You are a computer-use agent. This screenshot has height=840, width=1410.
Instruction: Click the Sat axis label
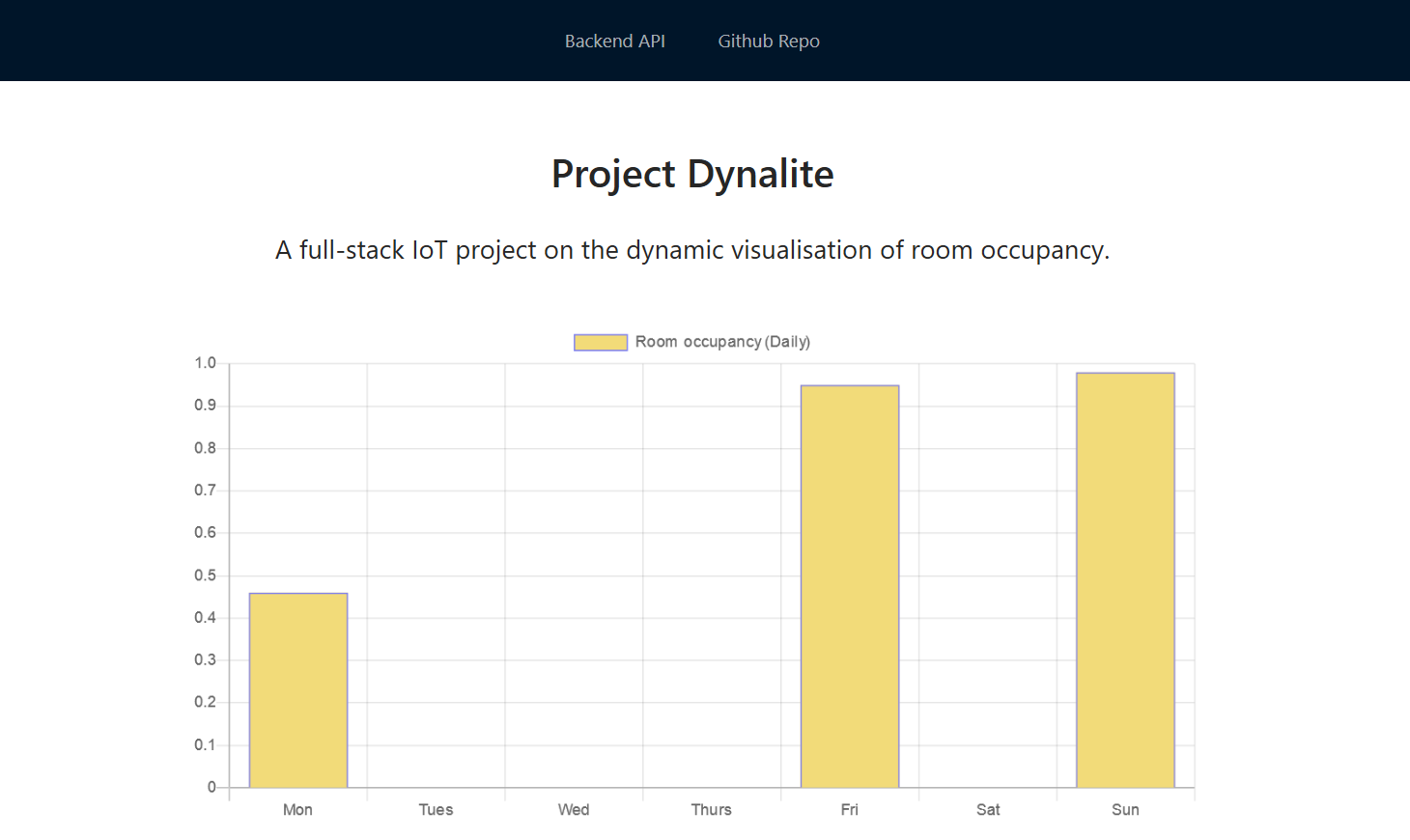(988, 809)
